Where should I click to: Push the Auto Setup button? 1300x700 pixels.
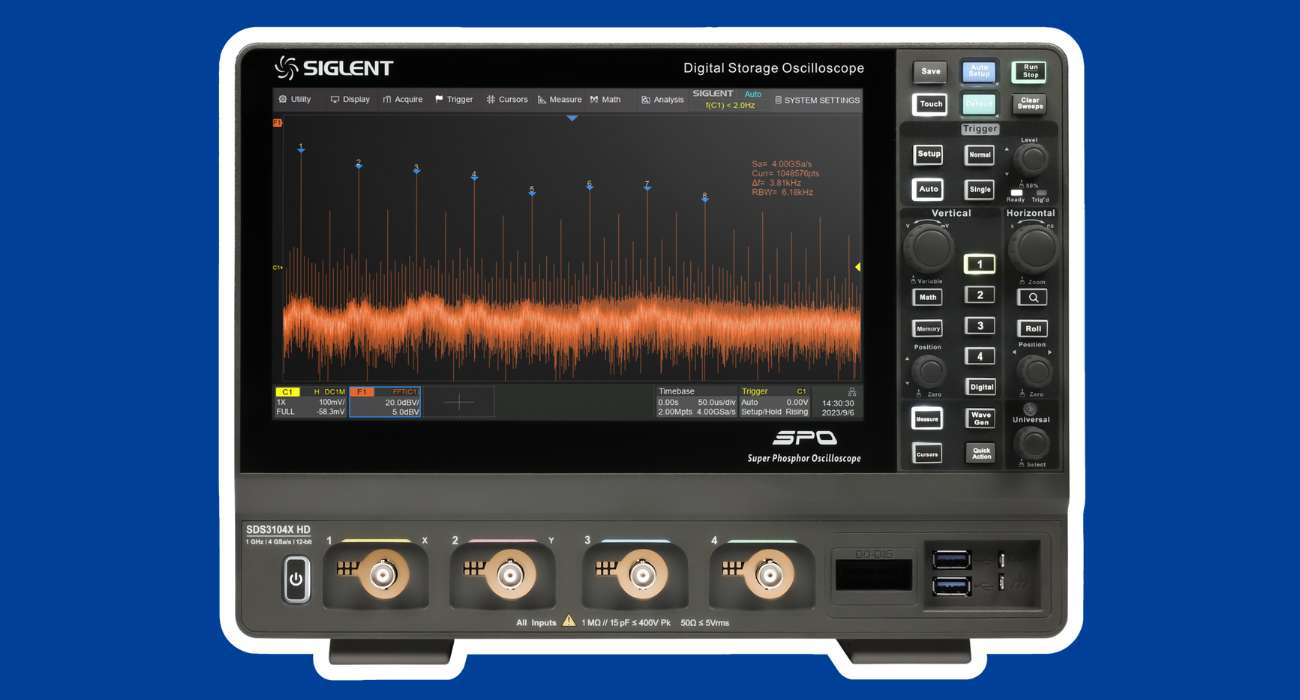coord(979,71)
